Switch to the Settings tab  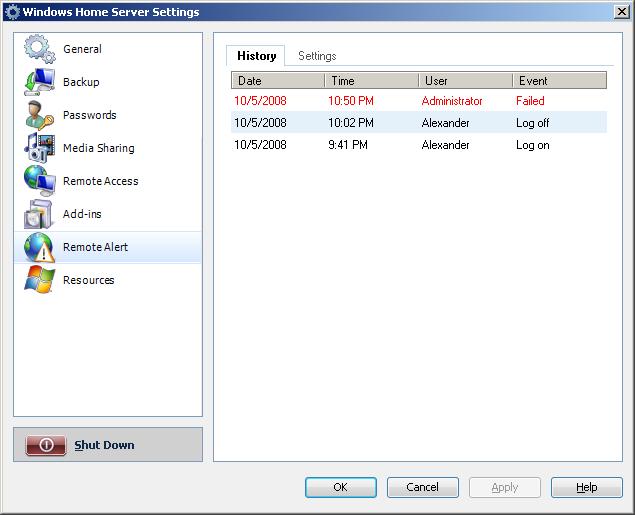pyautogui.click(x=317, y=55)
